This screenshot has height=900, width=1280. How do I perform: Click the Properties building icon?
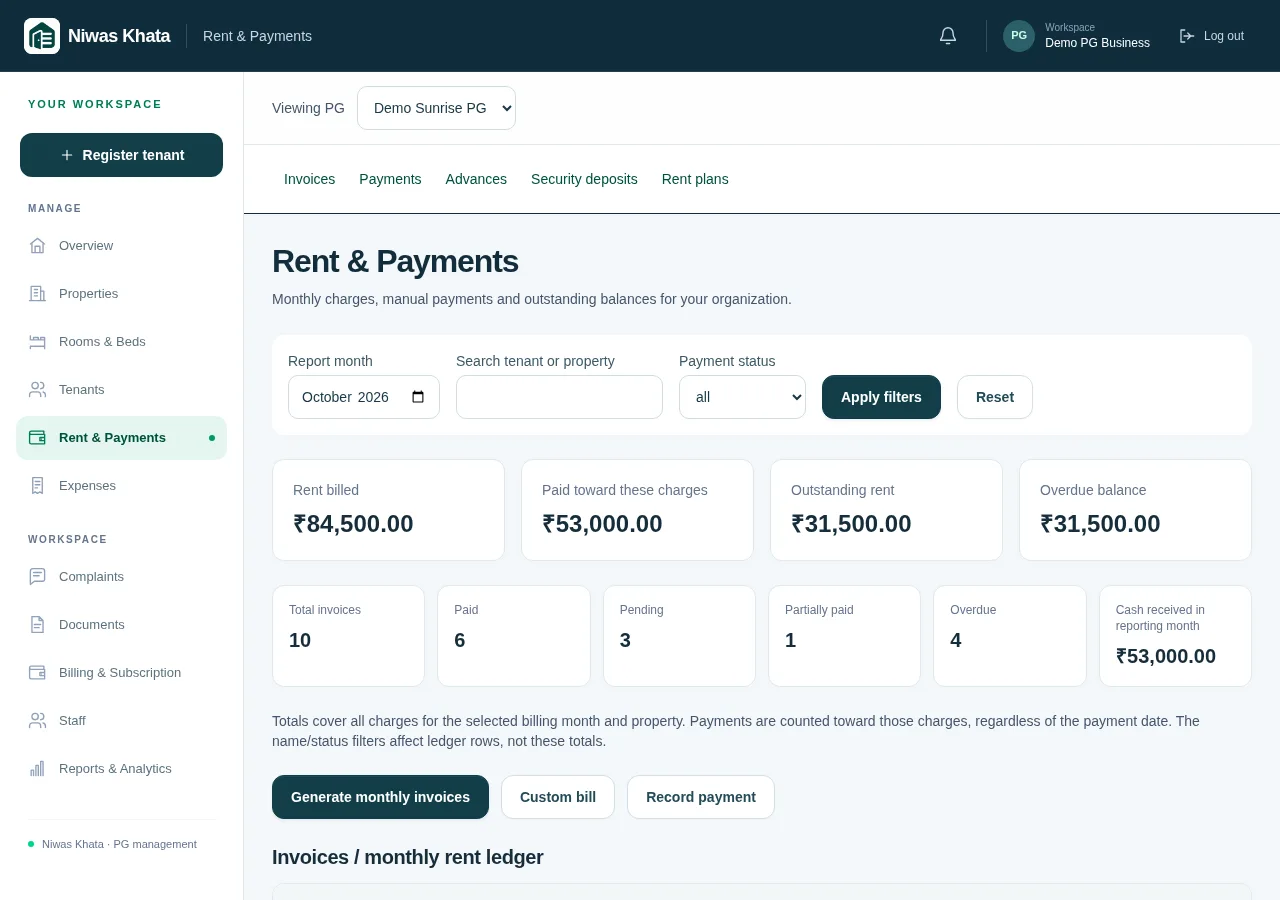point(38,293)
